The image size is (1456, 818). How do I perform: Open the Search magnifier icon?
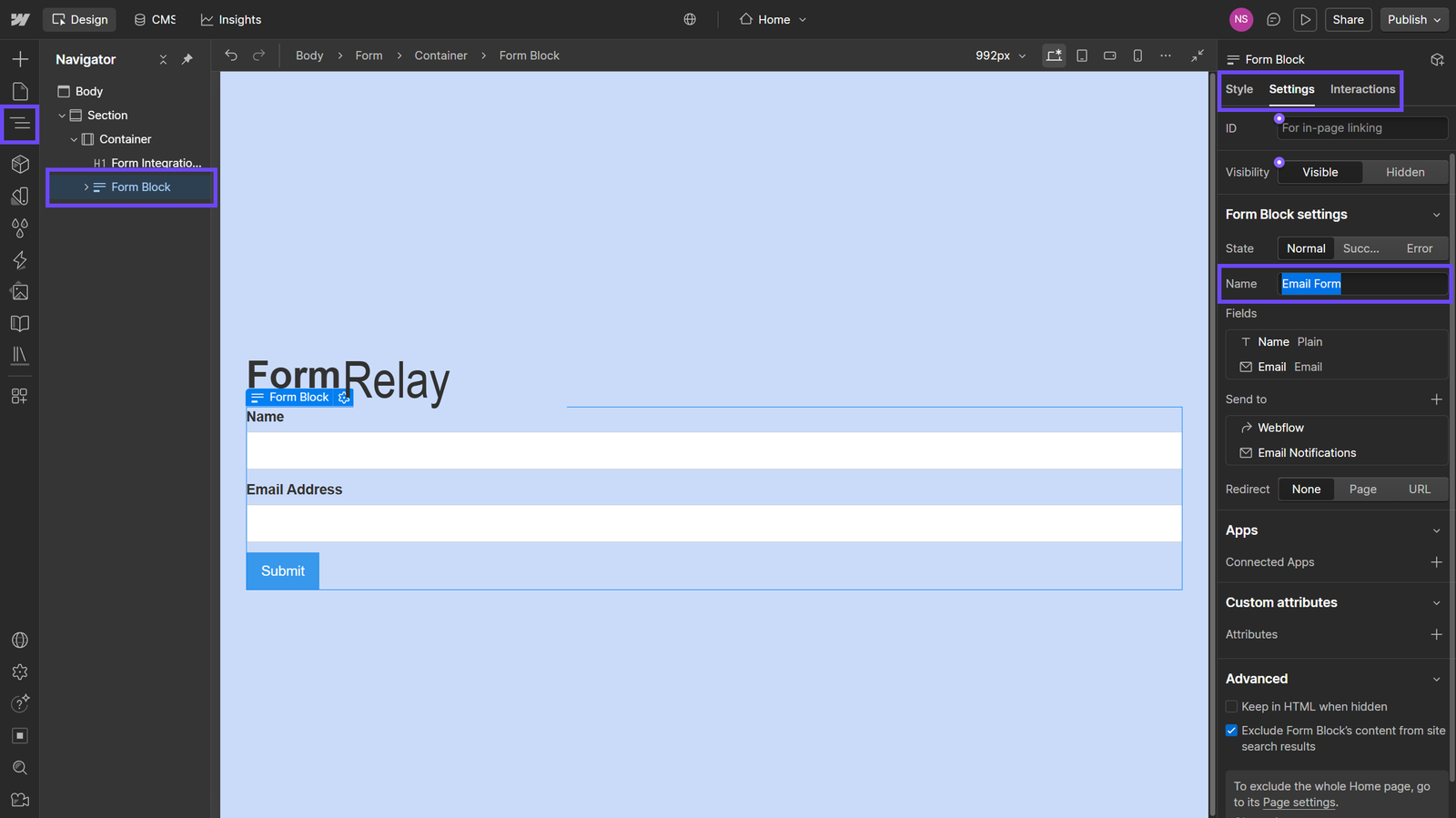point(20,768)
